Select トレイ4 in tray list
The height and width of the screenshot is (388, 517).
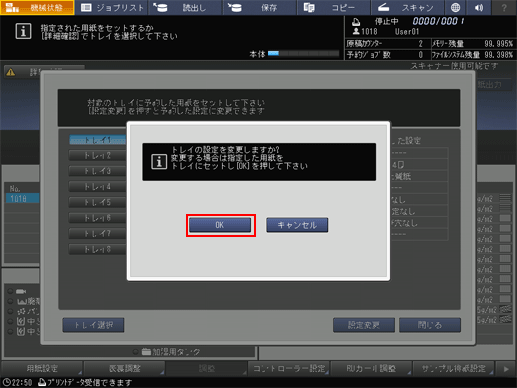pyautogui.click(x=98, y=187)
